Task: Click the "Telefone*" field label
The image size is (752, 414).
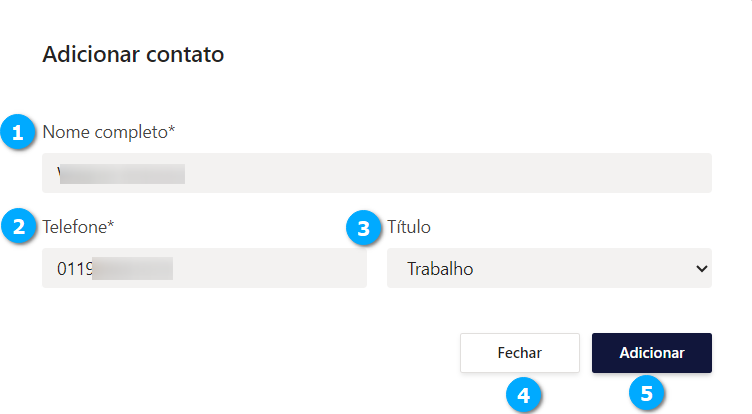Action: point(78,226)
